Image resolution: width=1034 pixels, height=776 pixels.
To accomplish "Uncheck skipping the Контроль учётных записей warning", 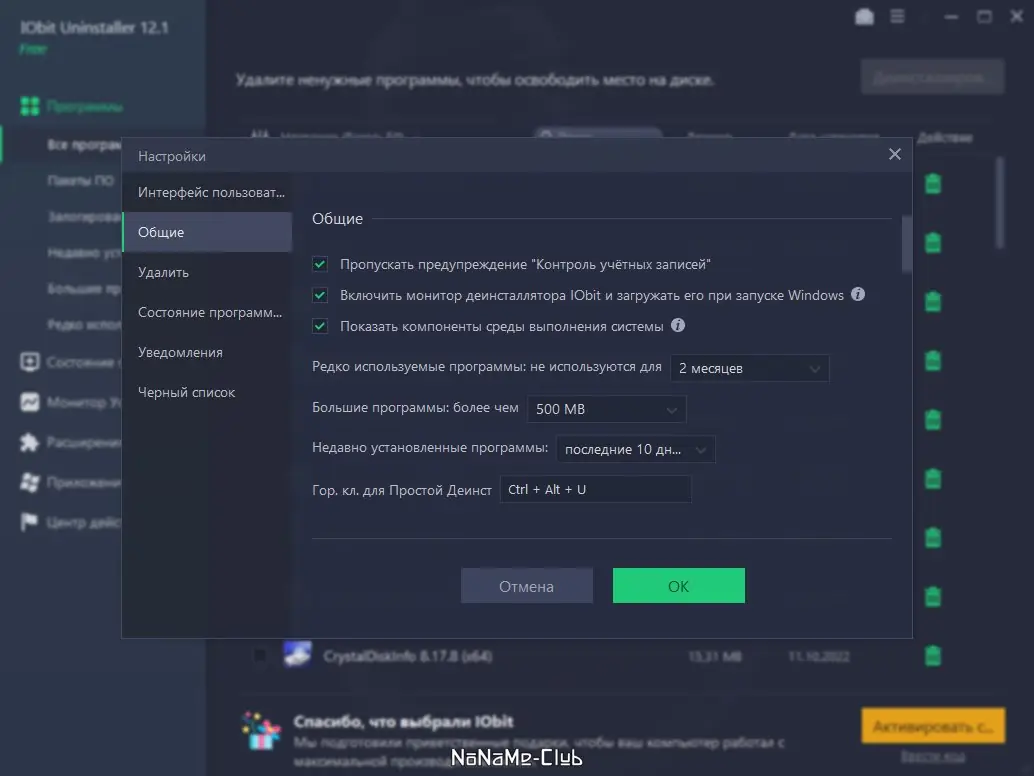I will 320,264.
